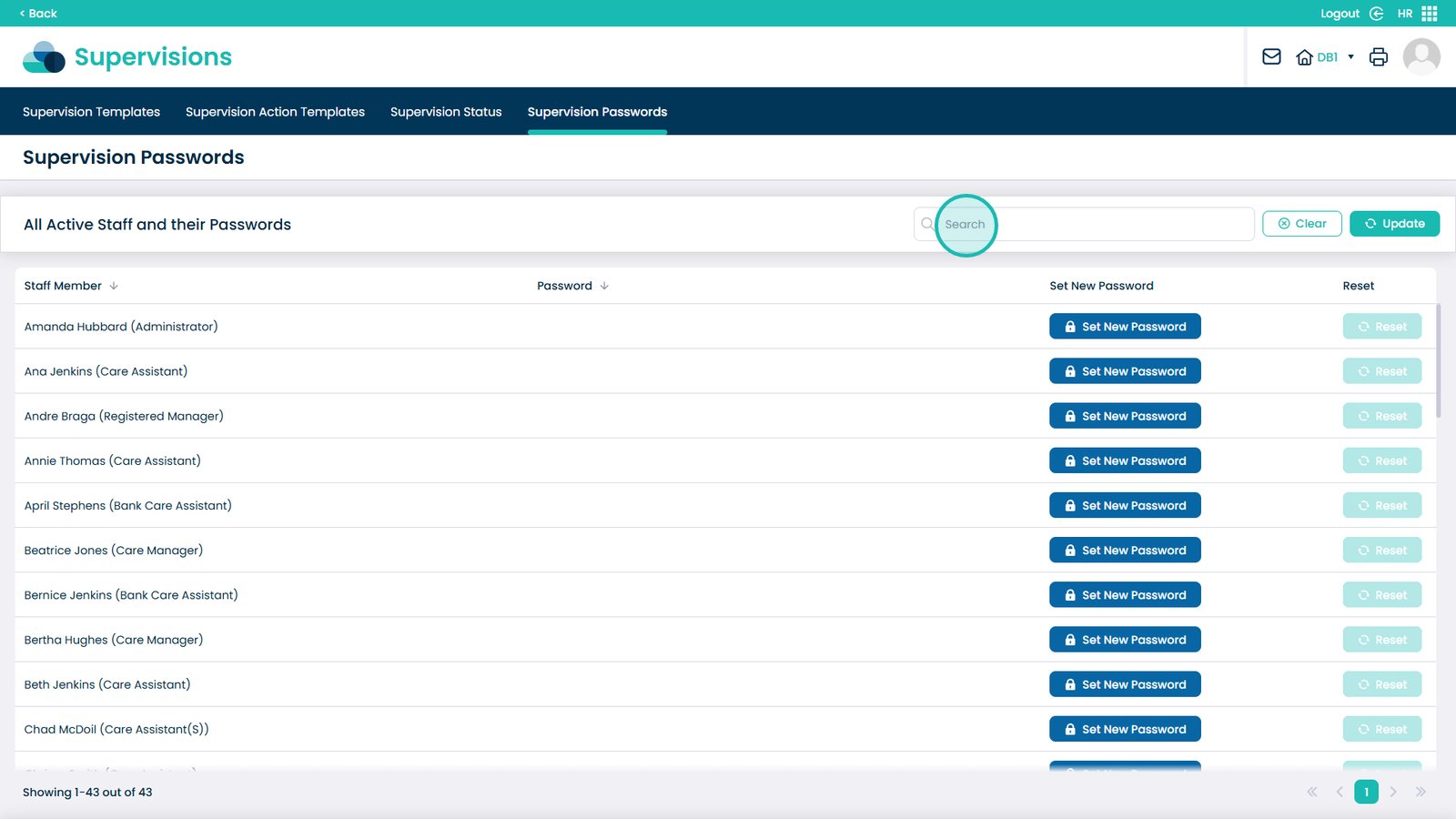Set new password for Amanda Hubbard
The height and width of the screenshot is (819, 1456).
point(1124,327)
